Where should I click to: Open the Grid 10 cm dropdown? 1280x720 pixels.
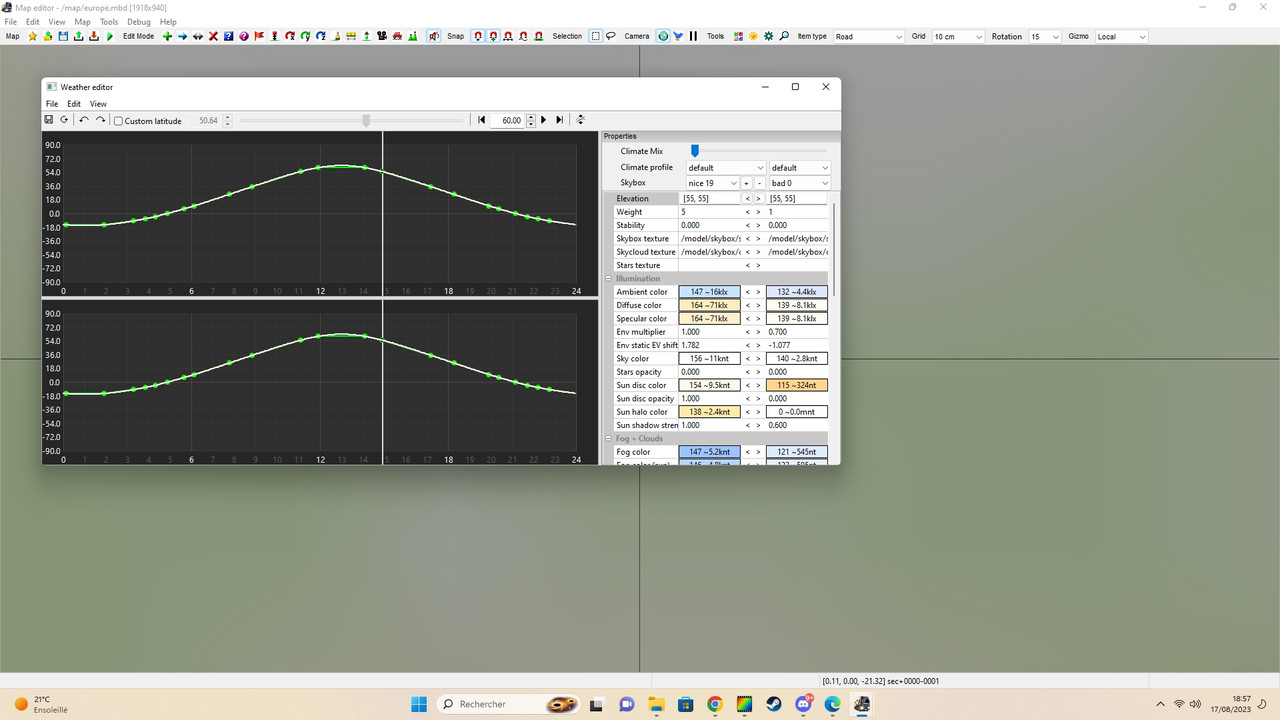click(x=958, y=36)
